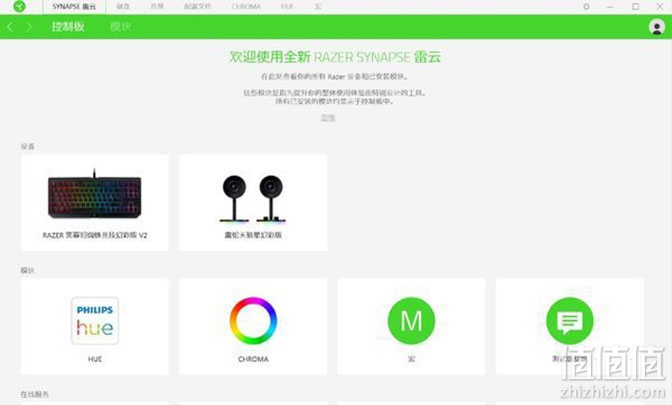Open the 宏 macro top tab

click(318, 6)
